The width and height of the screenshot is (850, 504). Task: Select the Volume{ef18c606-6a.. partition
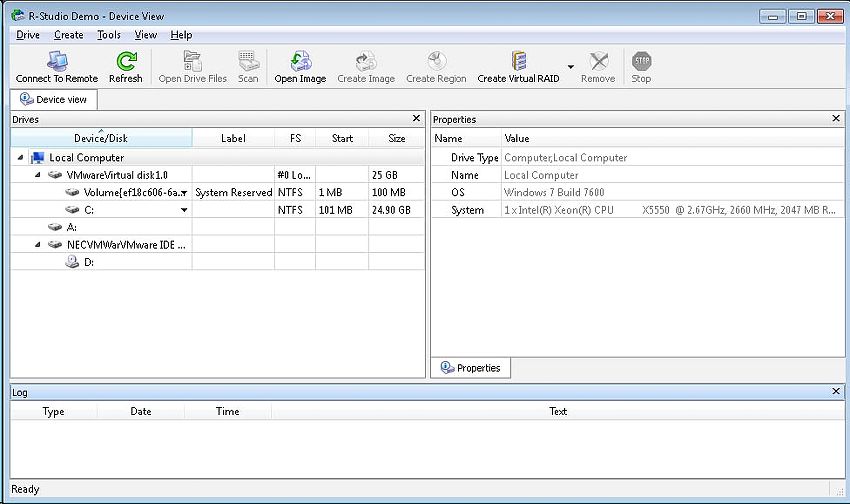132,192
